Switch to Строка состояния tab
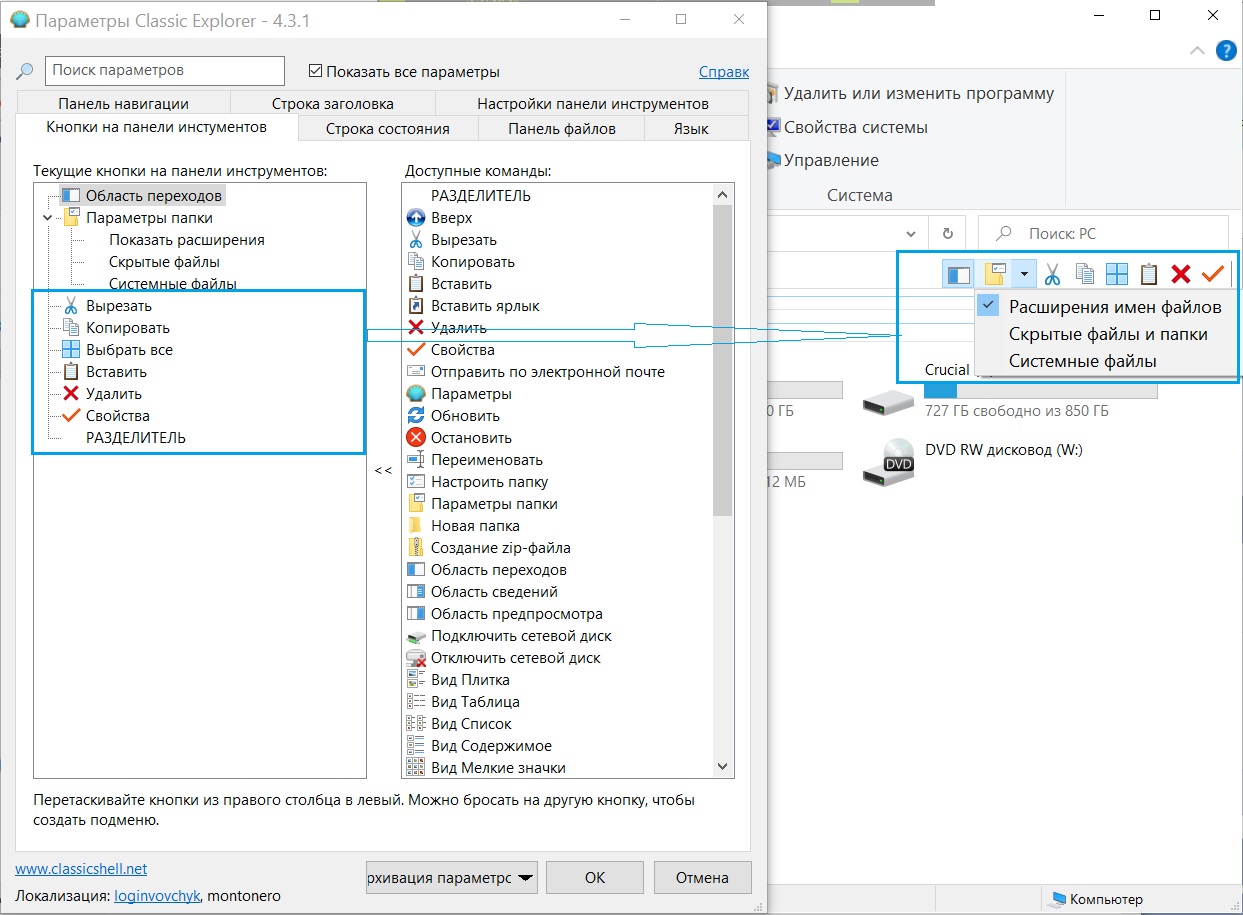Screen dimensions: 1243x915 tap(388, 128)
